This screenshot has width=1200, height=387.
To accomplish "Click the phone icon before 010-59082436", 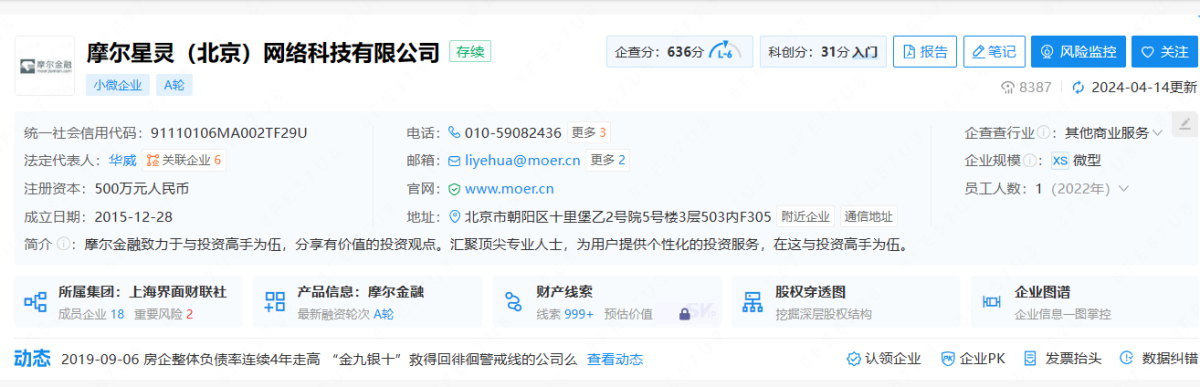I will [454, 132].
